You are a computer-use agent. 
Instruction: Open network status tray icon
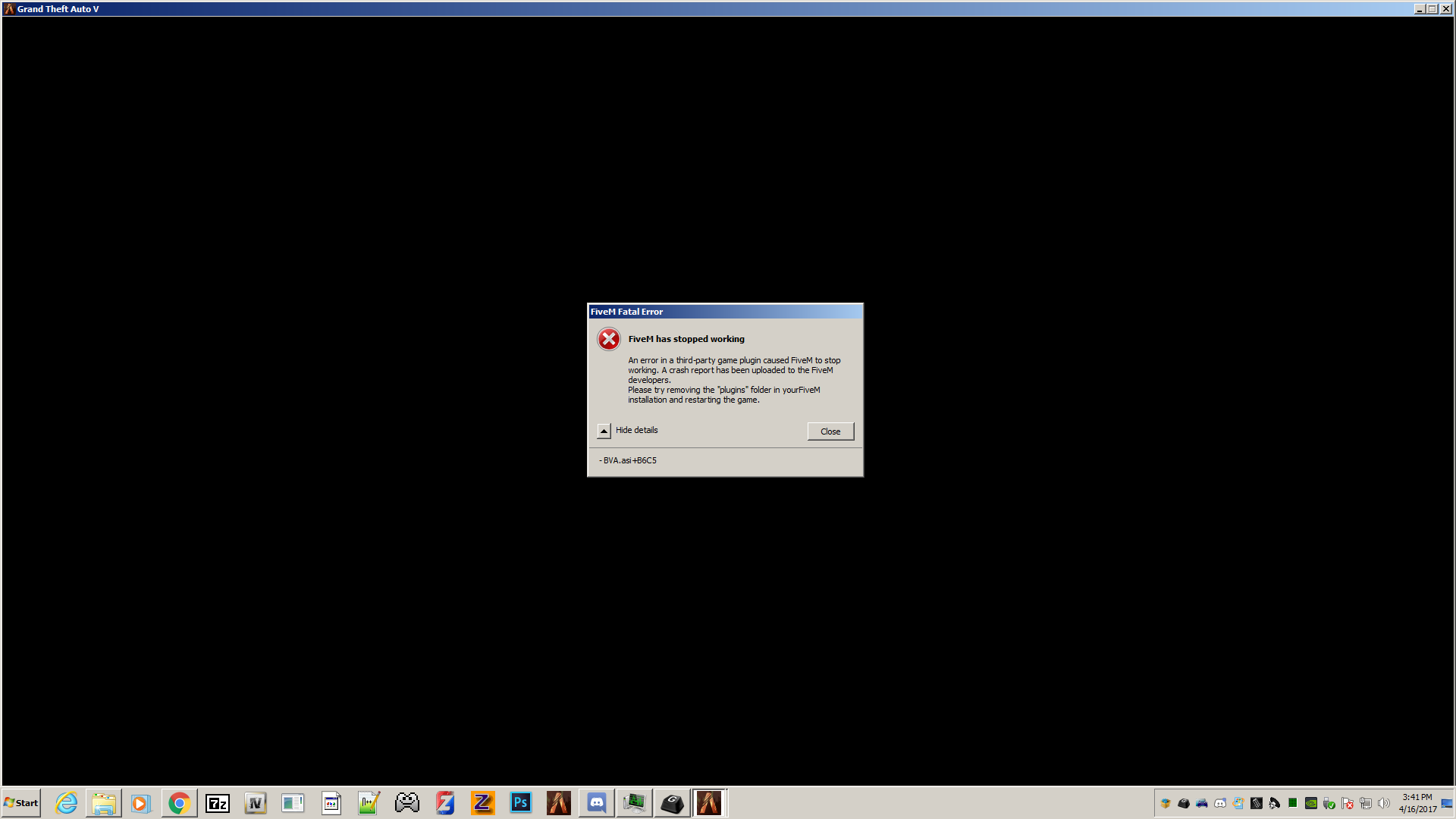1366,803
